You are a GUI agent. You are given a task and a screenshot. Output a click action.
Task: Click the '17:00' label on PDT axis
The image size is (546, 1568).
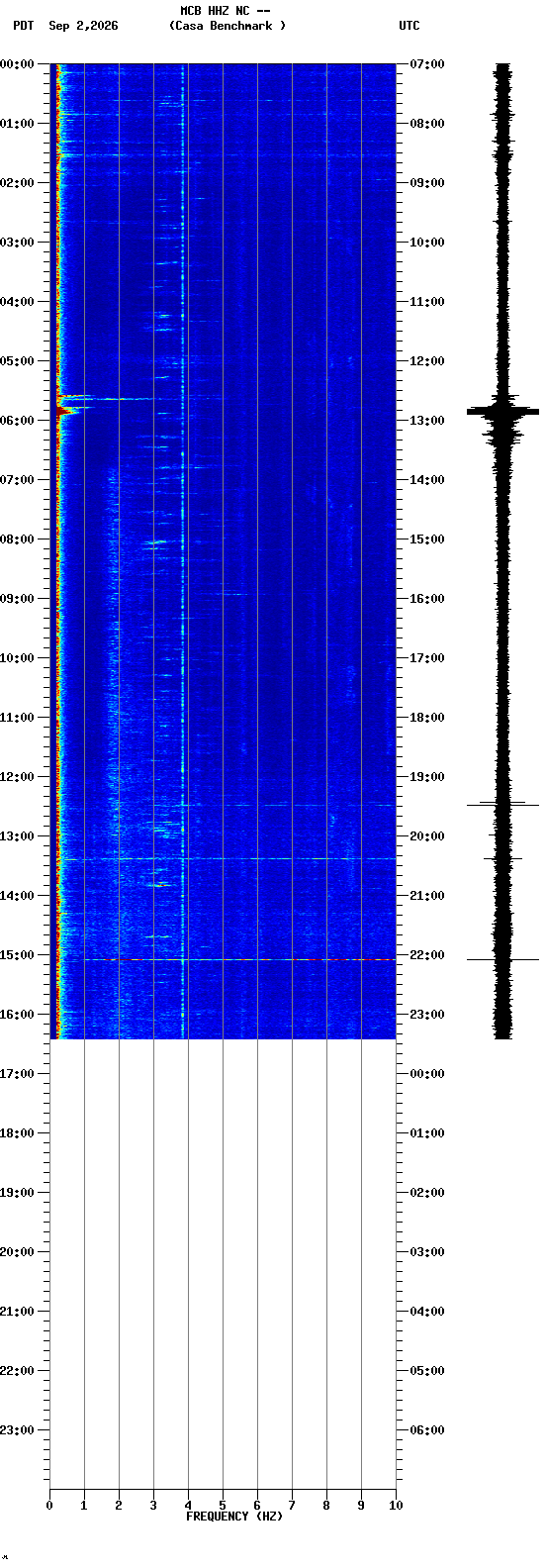pos(17,1074)
